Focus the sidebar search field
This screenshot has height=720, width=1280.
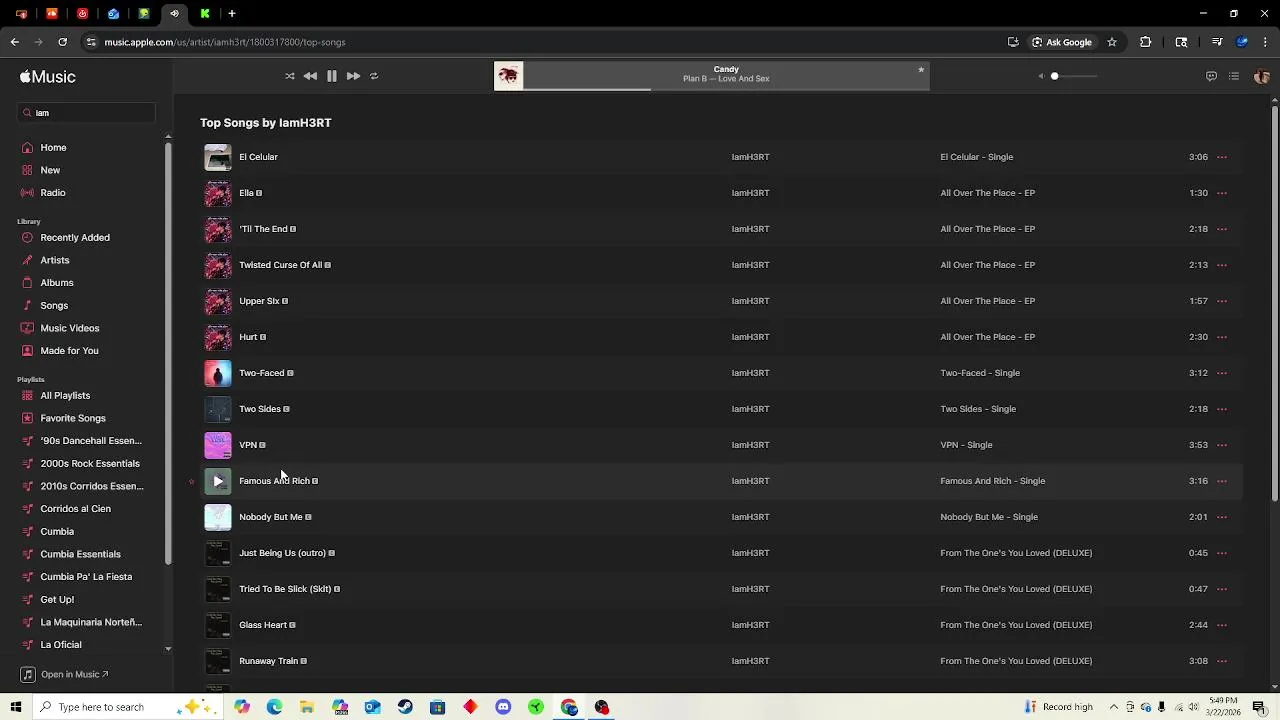[x=87, y=113]
